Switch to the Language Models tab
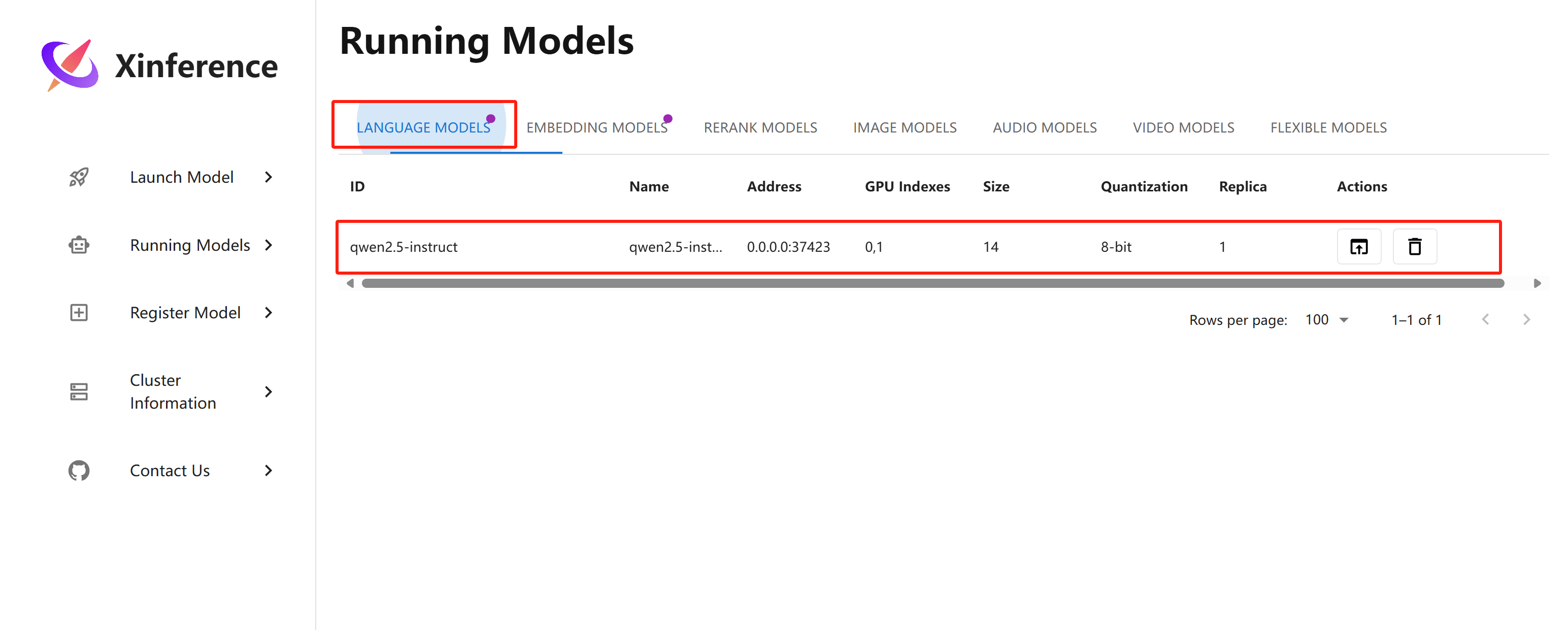The width and height of the screenshot is (1568, 630). point(424,127)
